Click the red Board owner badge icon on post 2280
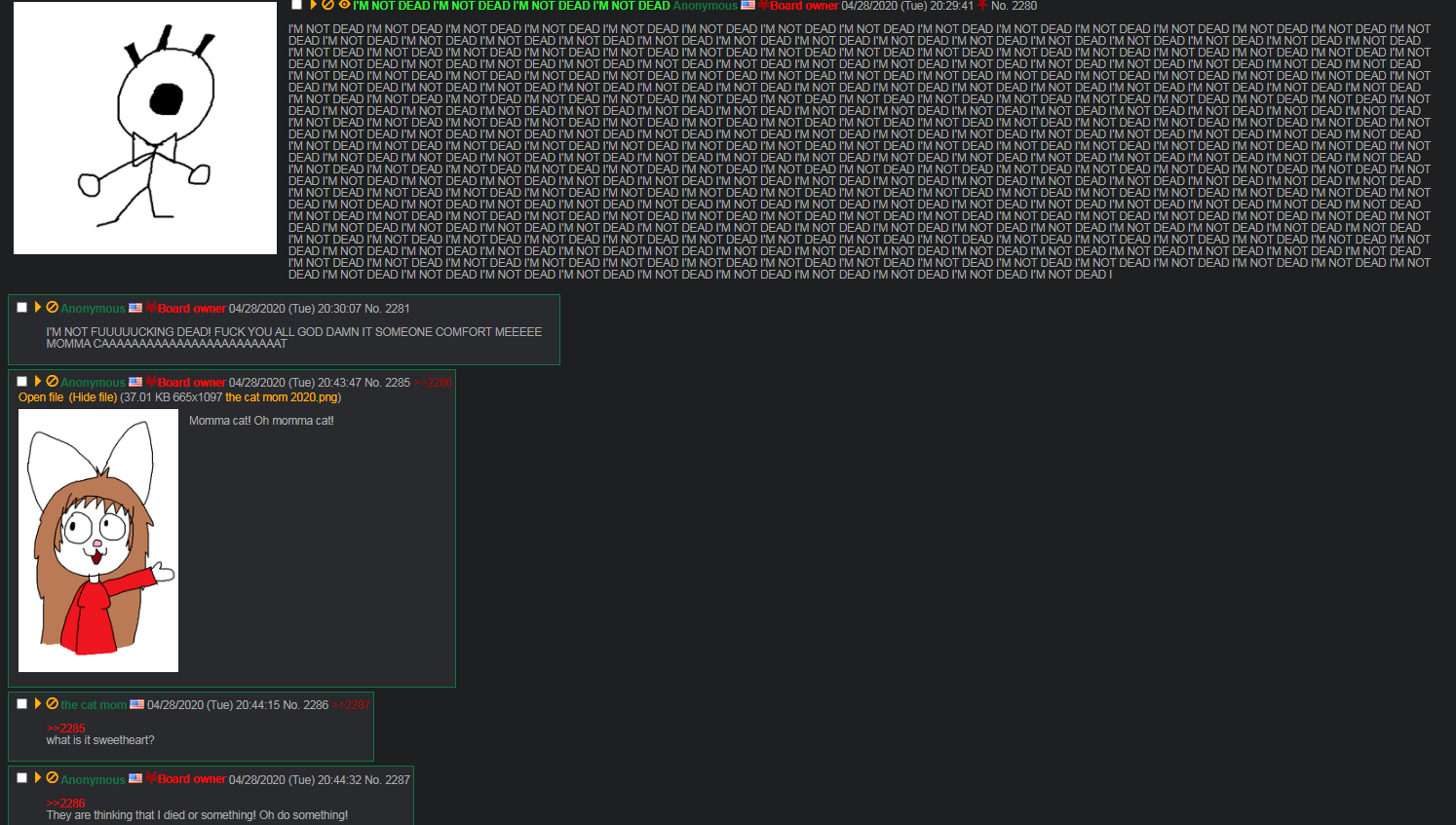The width and height of the screenshot is (1456, 825). [x=764, y=5]
